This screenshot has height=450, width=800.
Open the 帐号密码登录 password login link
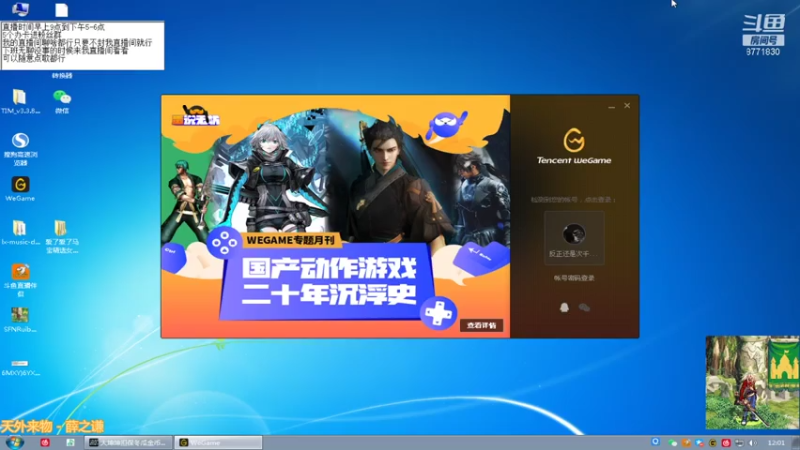[574, 278]
